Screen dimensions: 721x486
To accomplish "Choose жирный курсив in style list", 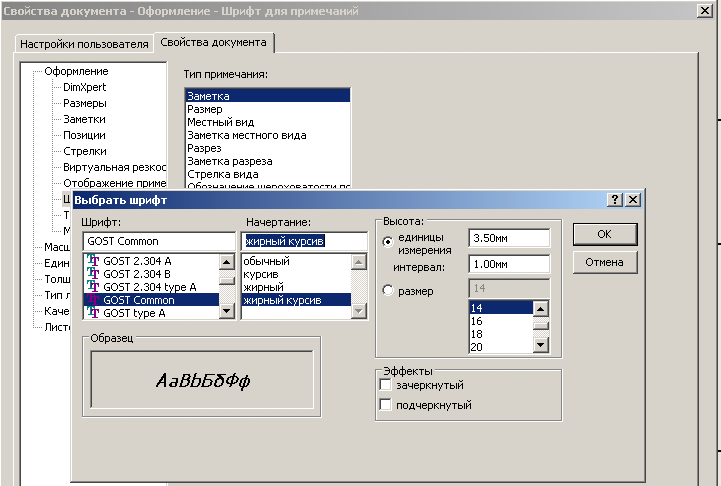I will click(x=296, y=300).
